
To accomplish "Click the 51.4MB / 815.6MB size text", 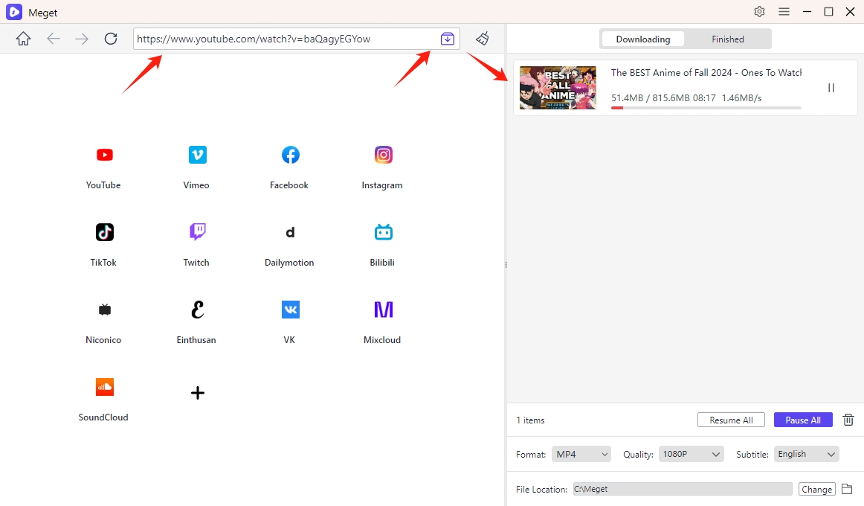I will click(x=650, y=98).
